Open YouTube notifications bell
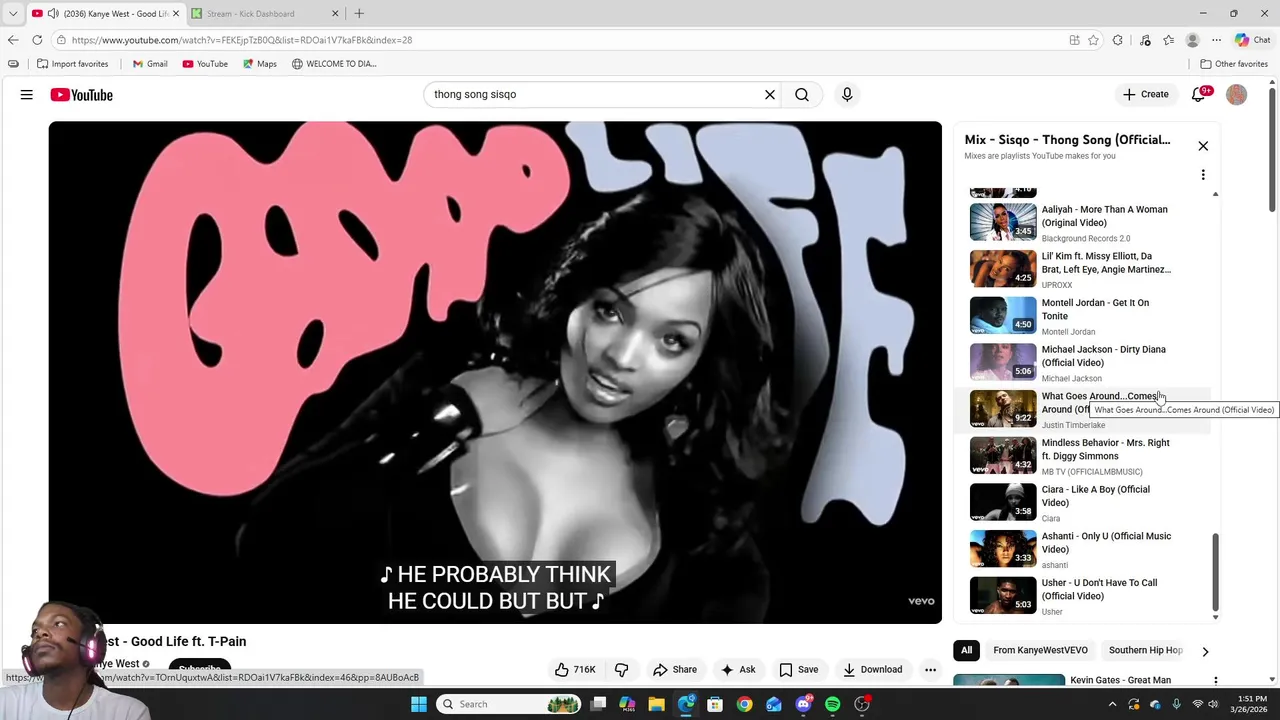The height and width of the screenshot is (720, 1280). pyautogui.click(x=1199, y=95)
